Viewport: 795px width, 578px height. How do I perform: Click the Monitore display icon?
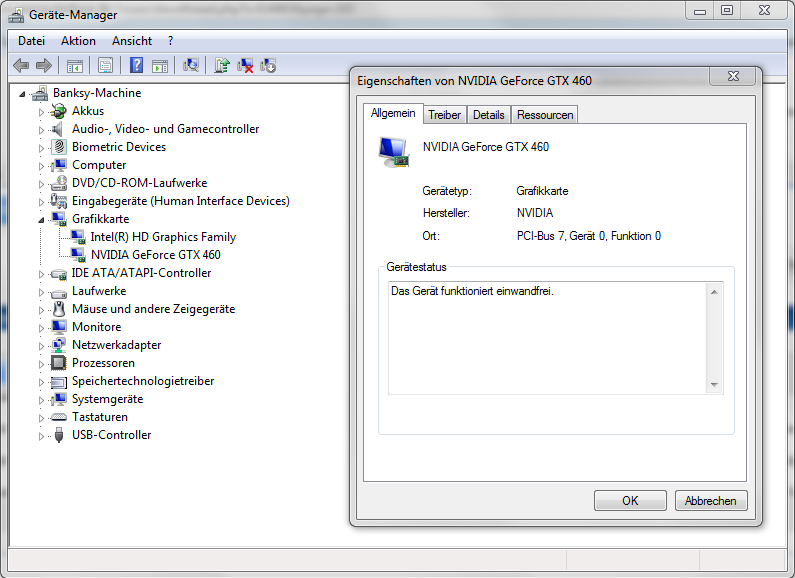click(59, 327)
